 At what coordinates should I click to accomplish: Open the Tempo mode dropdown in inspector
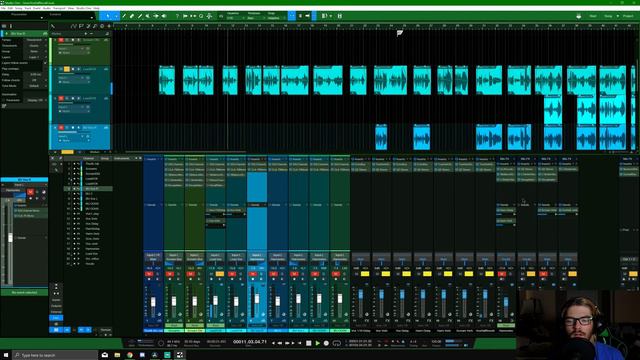point(36,40)
